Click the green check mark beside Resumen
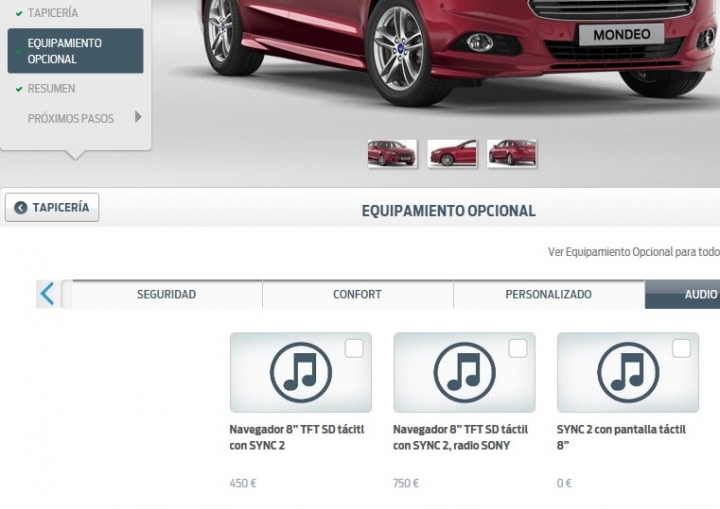Screen dimensions: 720x509 (19, 89)
